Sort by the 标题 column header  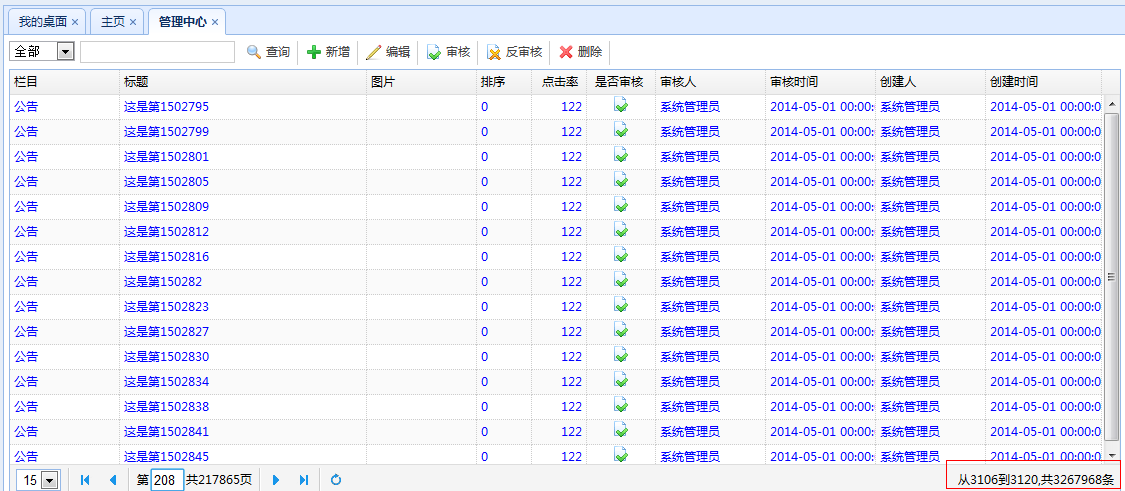(x=243, y=82)
